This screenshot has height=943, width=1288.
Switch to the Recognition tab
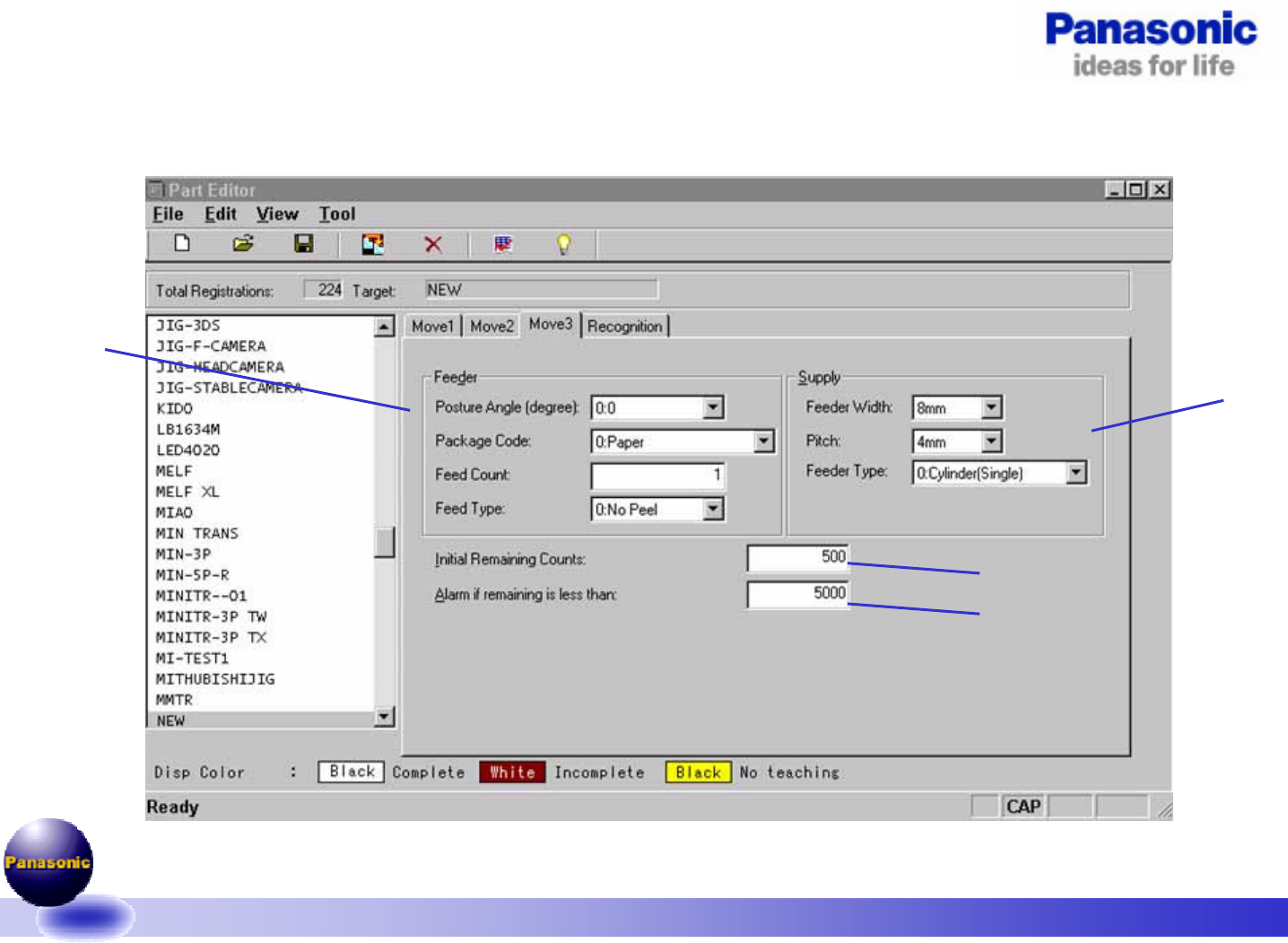click(x=625, y=327)
